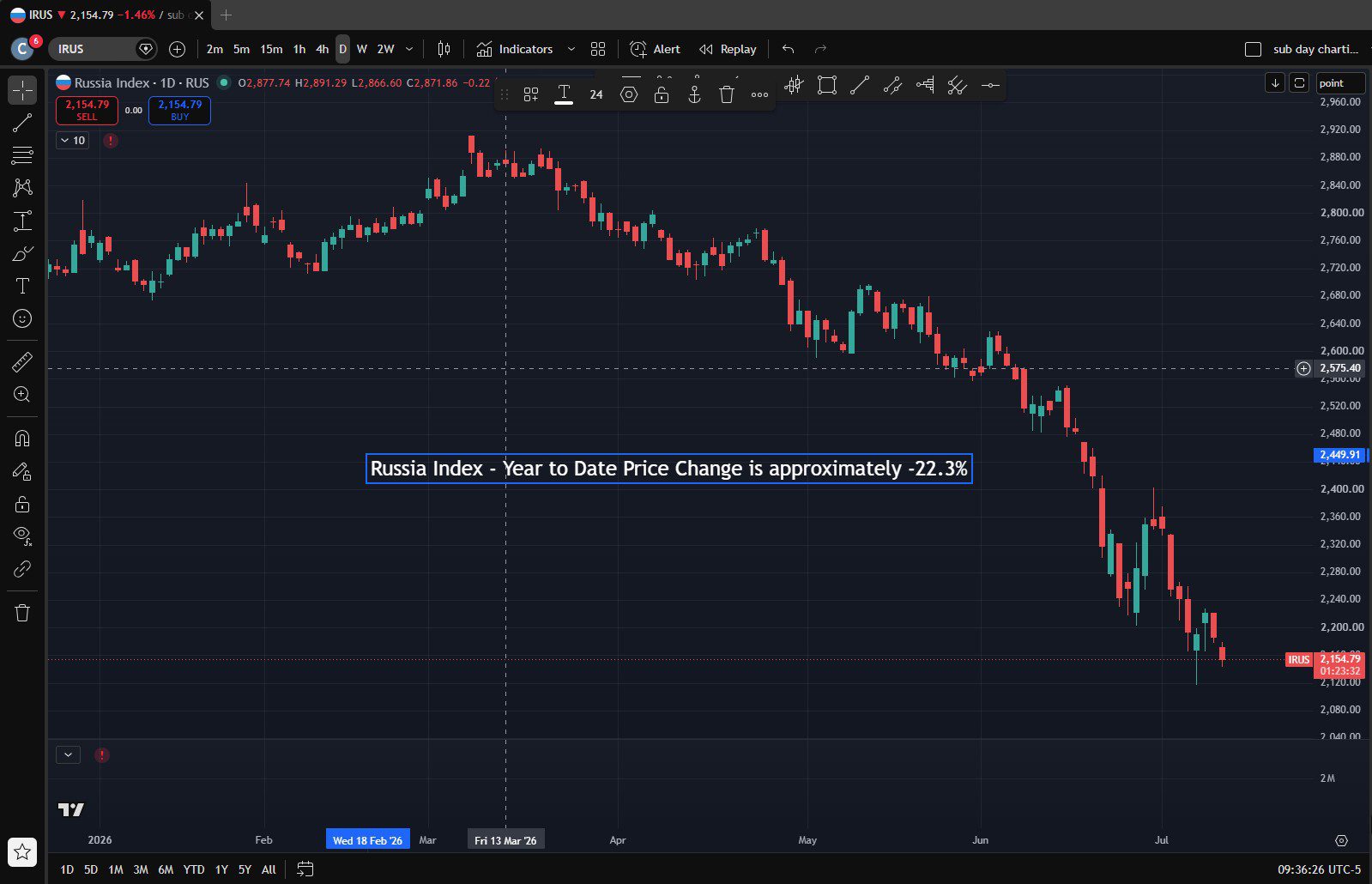Image resolution: width=1372 pixels, height=884 pixels.
Task: Remove selected text with floating toolbar trash
Action: click(x=727, y=94)
